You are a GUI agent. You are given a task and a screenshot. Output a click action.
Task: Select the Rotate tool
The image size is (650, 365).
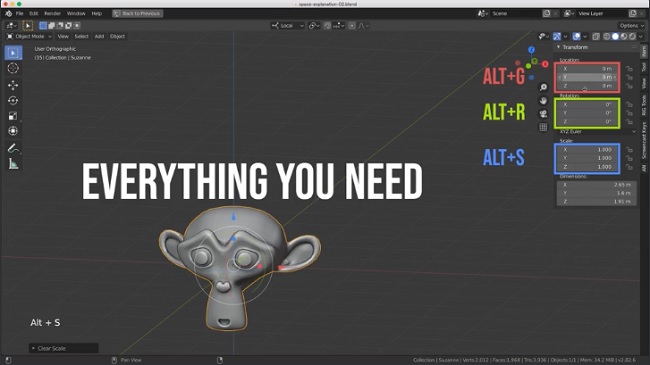(13, 100)
